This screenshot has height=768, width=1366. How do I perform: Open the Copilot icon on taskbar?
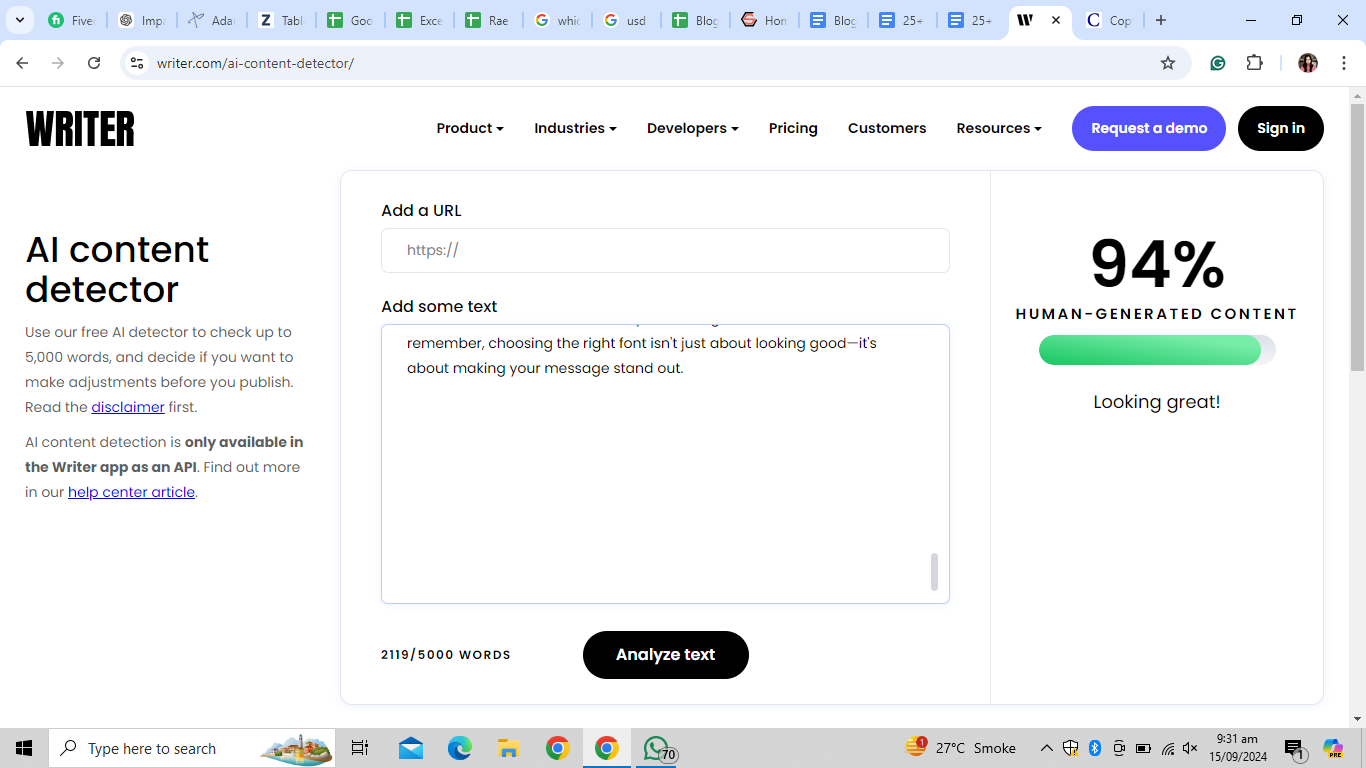pyautogui.click(x=1333, y=748)
